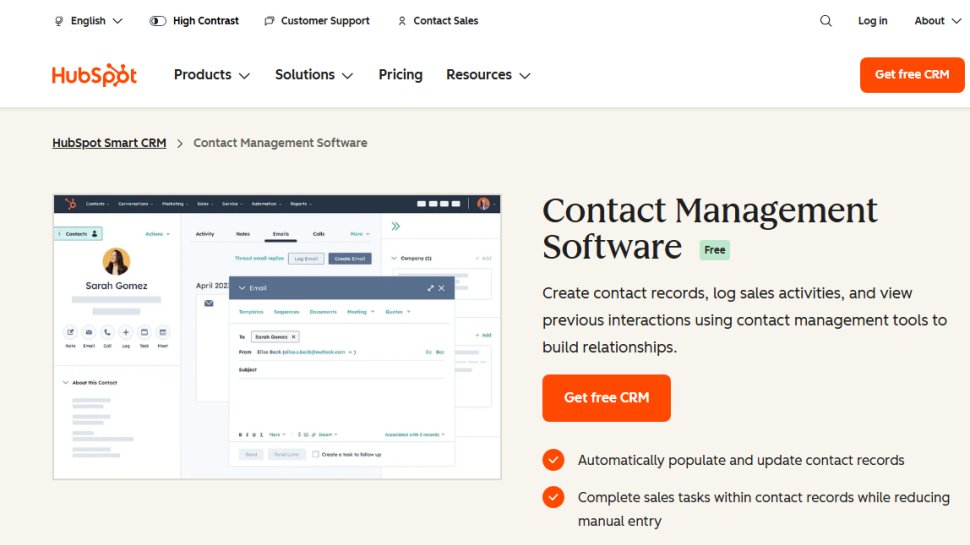Click the search magnifier icon

(826, 21)
